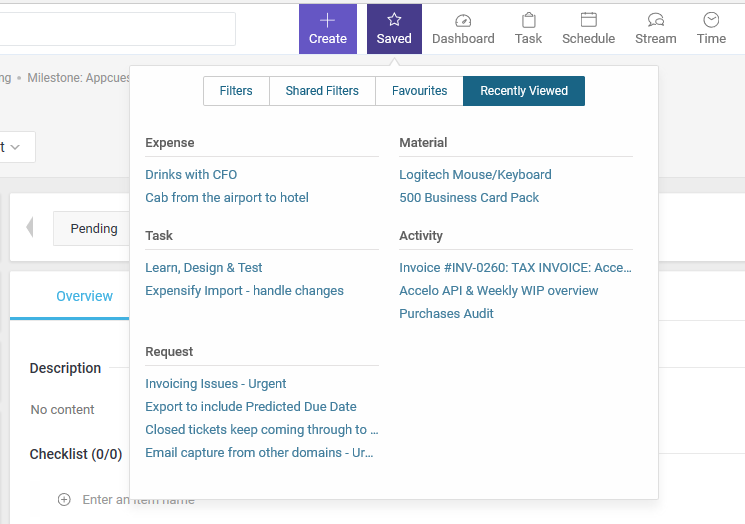Select the Recently Viewed tab

coord(524,91)
